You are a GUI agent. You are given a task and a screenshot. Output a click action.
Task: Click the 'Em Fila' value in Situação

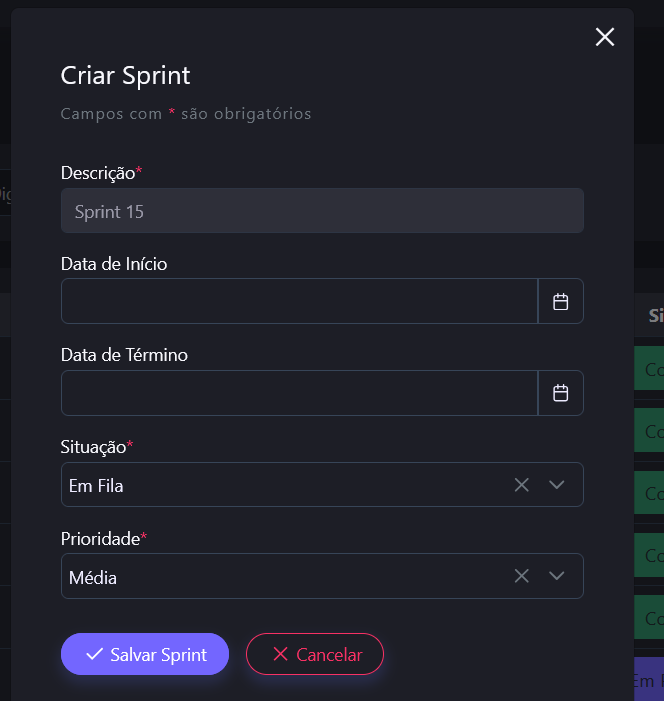pyautogui.click(x=97, y=486)
